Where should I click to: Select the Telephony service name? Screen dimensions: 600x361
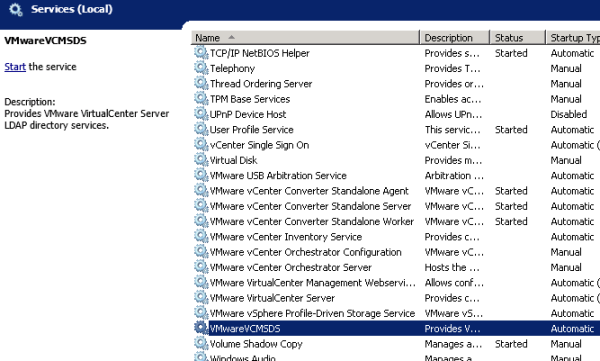click(232, 69)
